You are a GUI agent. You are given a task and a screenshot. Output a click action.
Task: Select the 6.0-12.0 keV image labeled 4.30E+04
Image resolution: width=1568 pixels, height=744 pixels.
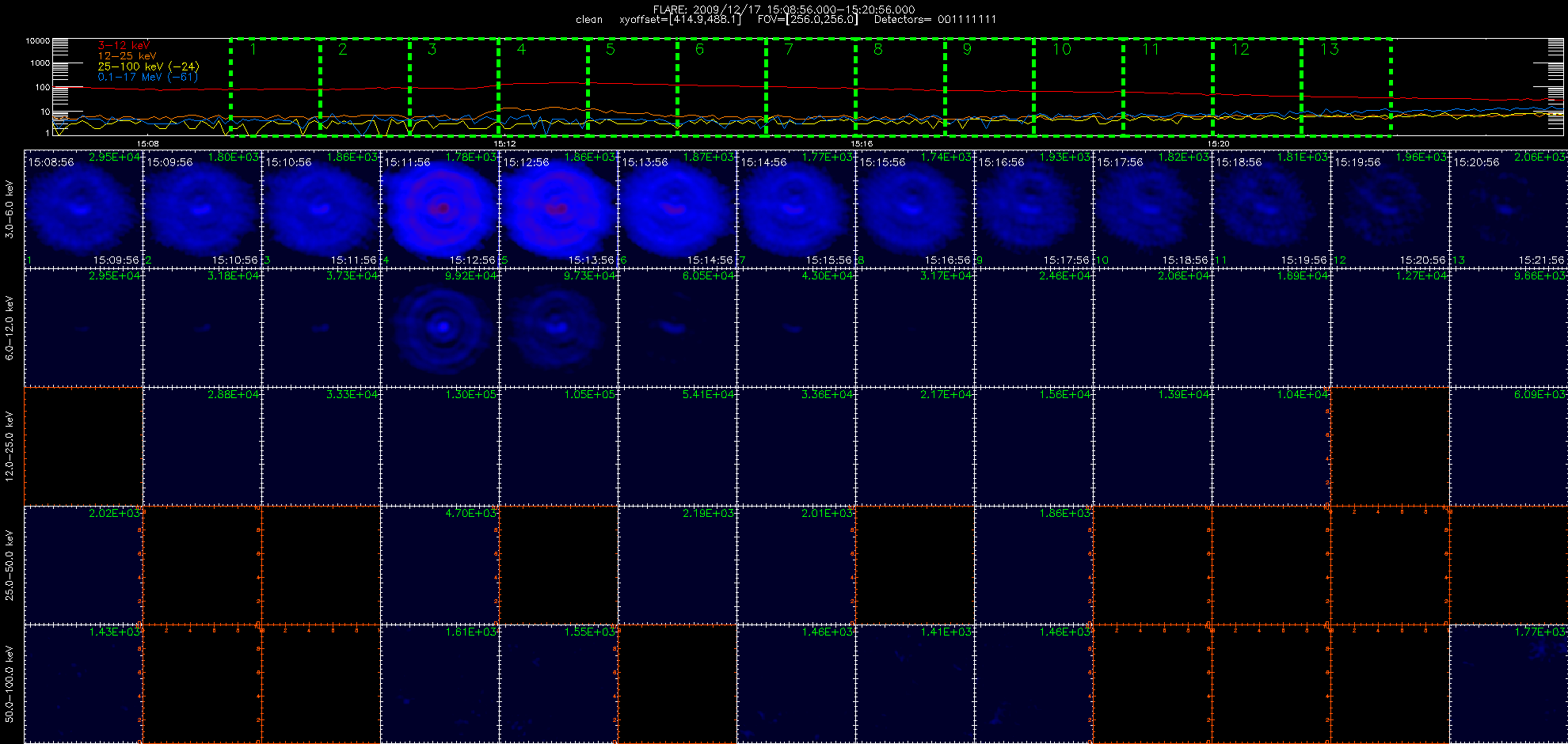pos(797,328)
